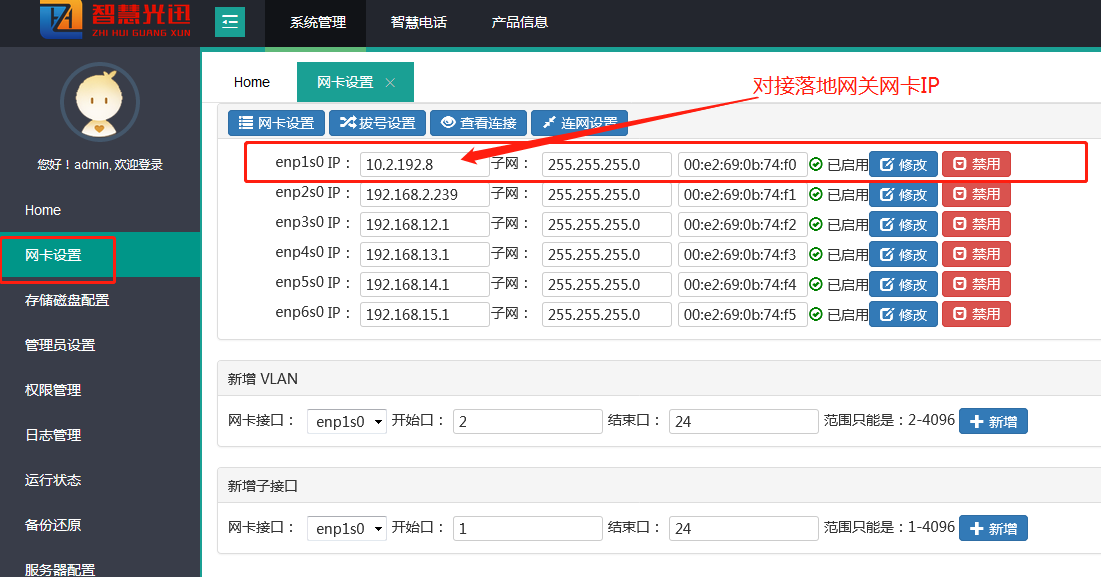This screenshot has width=1101, height=577.
Task: Click 查看连接 eye icon button
Action: coord(478,123)
